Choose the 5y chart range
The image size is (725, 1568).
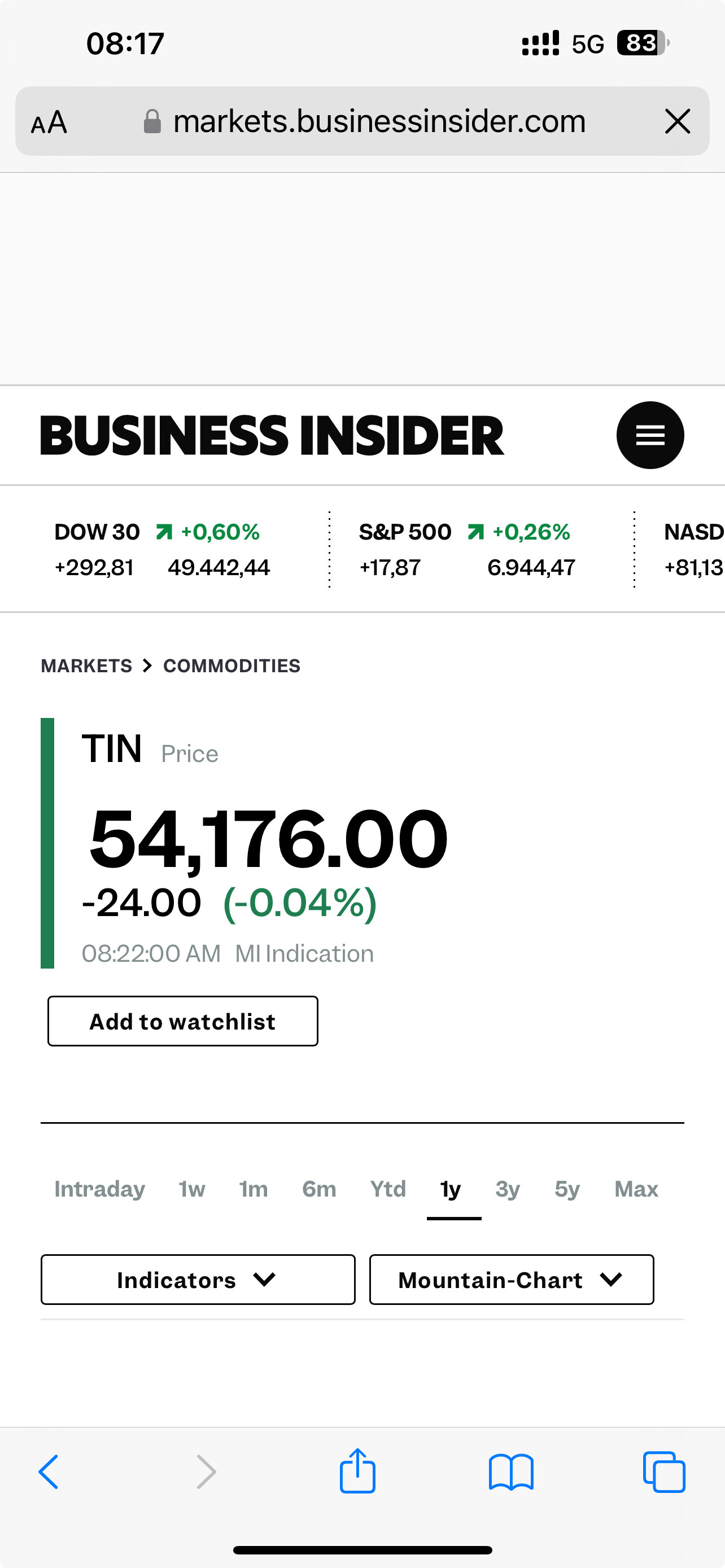click(567, 1189)
